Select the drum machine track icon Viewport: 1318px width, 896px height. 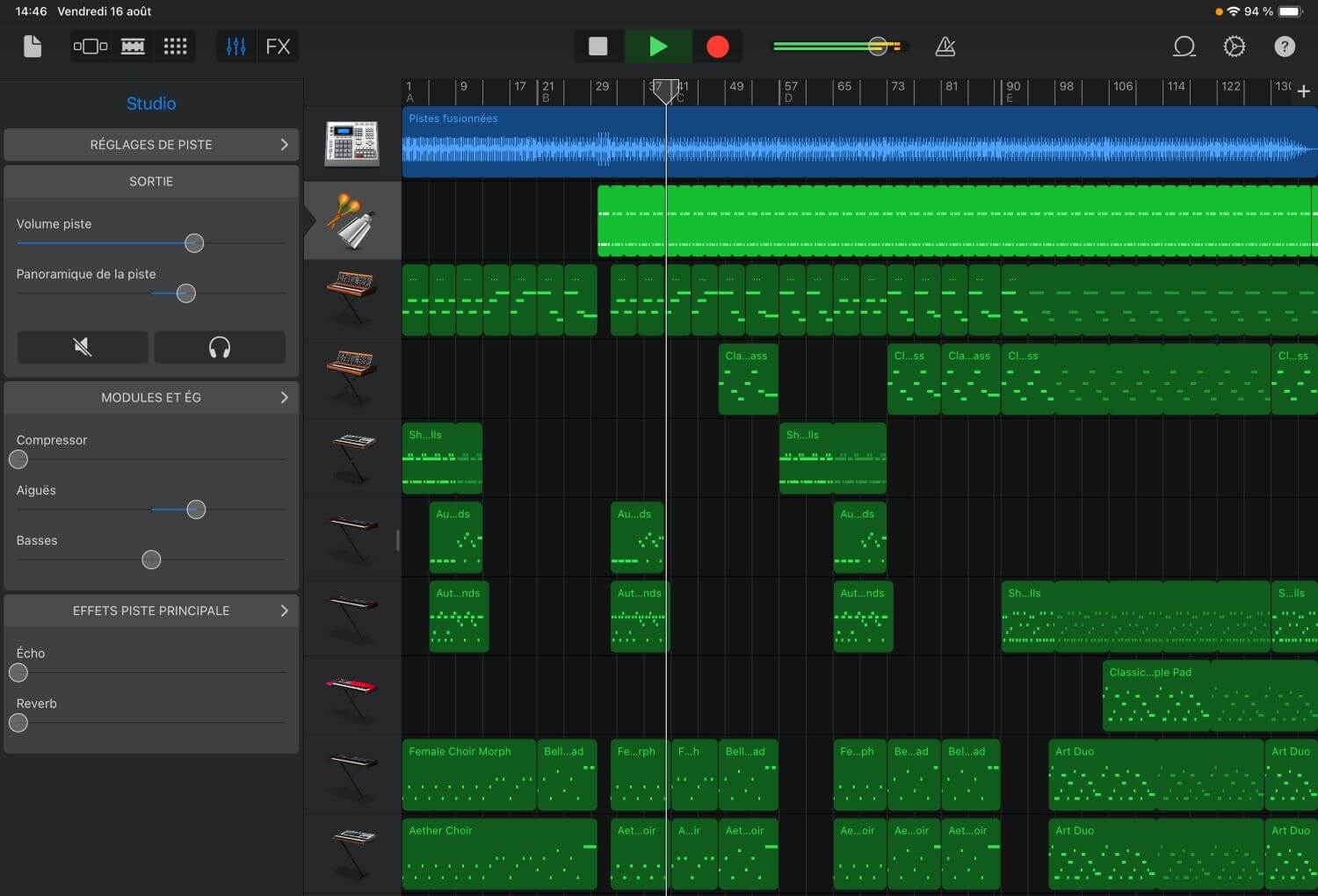point(351,143)
